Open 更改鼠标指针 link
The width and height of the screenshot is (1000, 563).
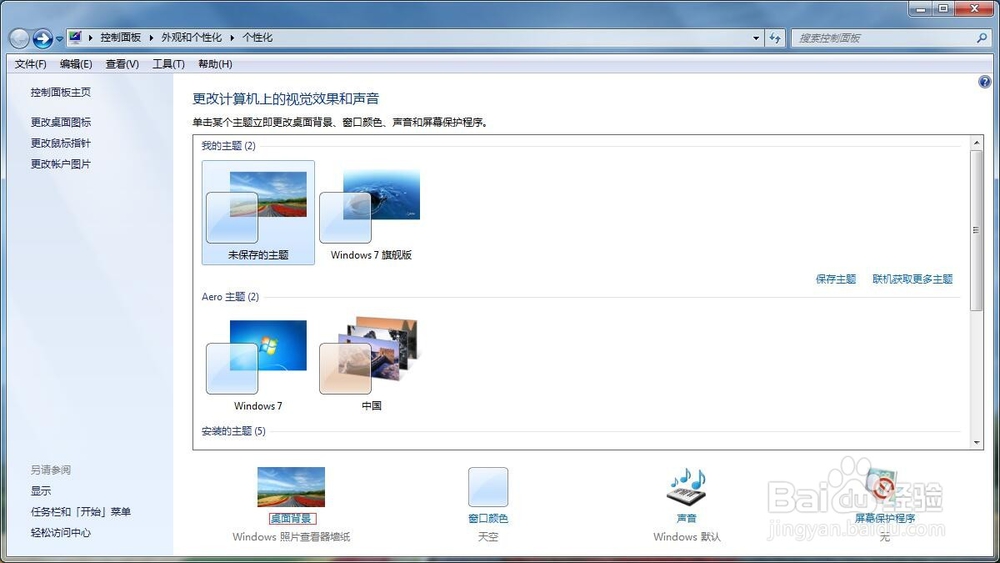(61, 143)
